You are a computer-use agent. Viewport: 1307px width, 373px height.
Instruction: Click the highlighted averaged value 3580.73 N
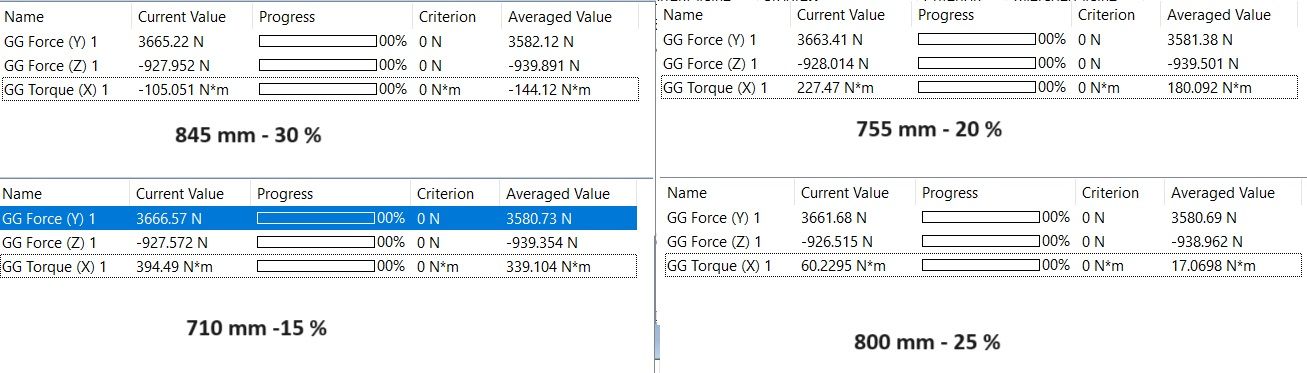click(x=539, y=218)
